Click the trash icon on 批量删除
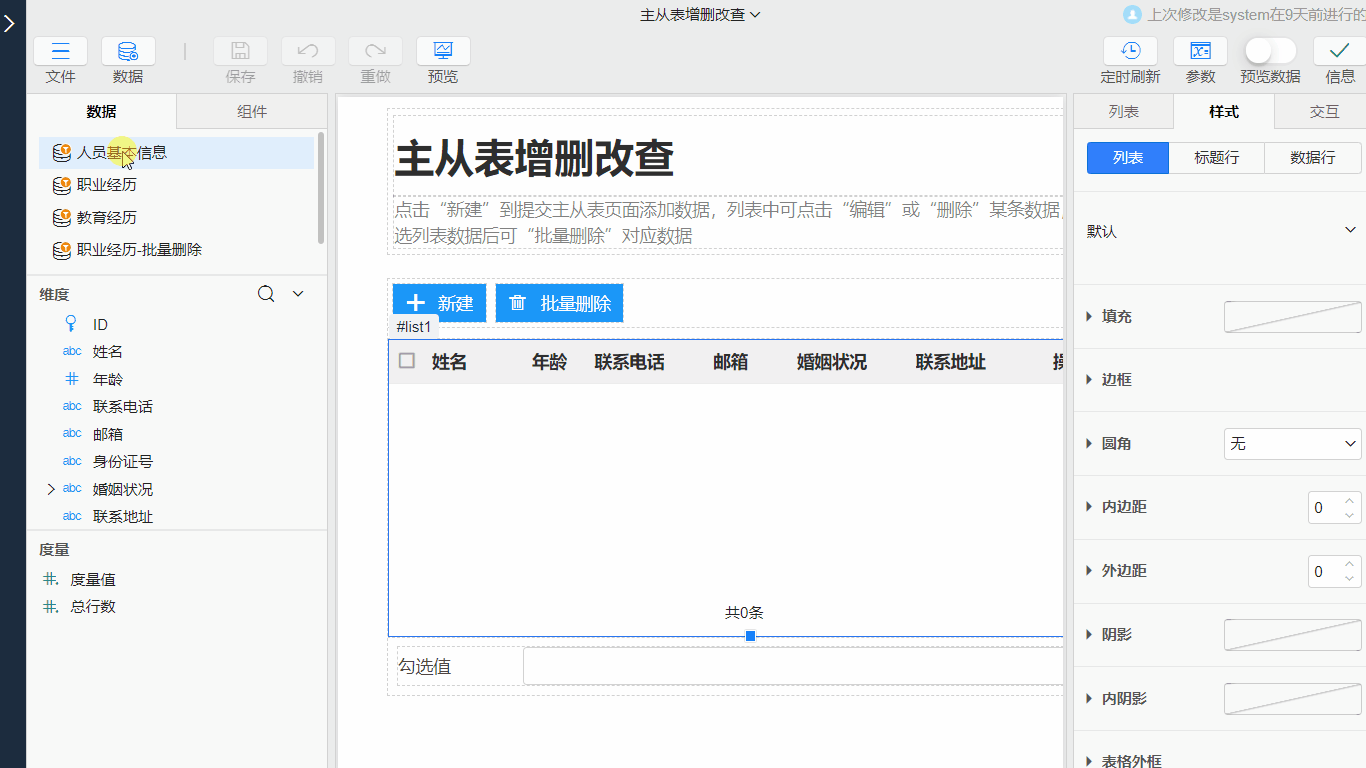 tap(517, 303)
